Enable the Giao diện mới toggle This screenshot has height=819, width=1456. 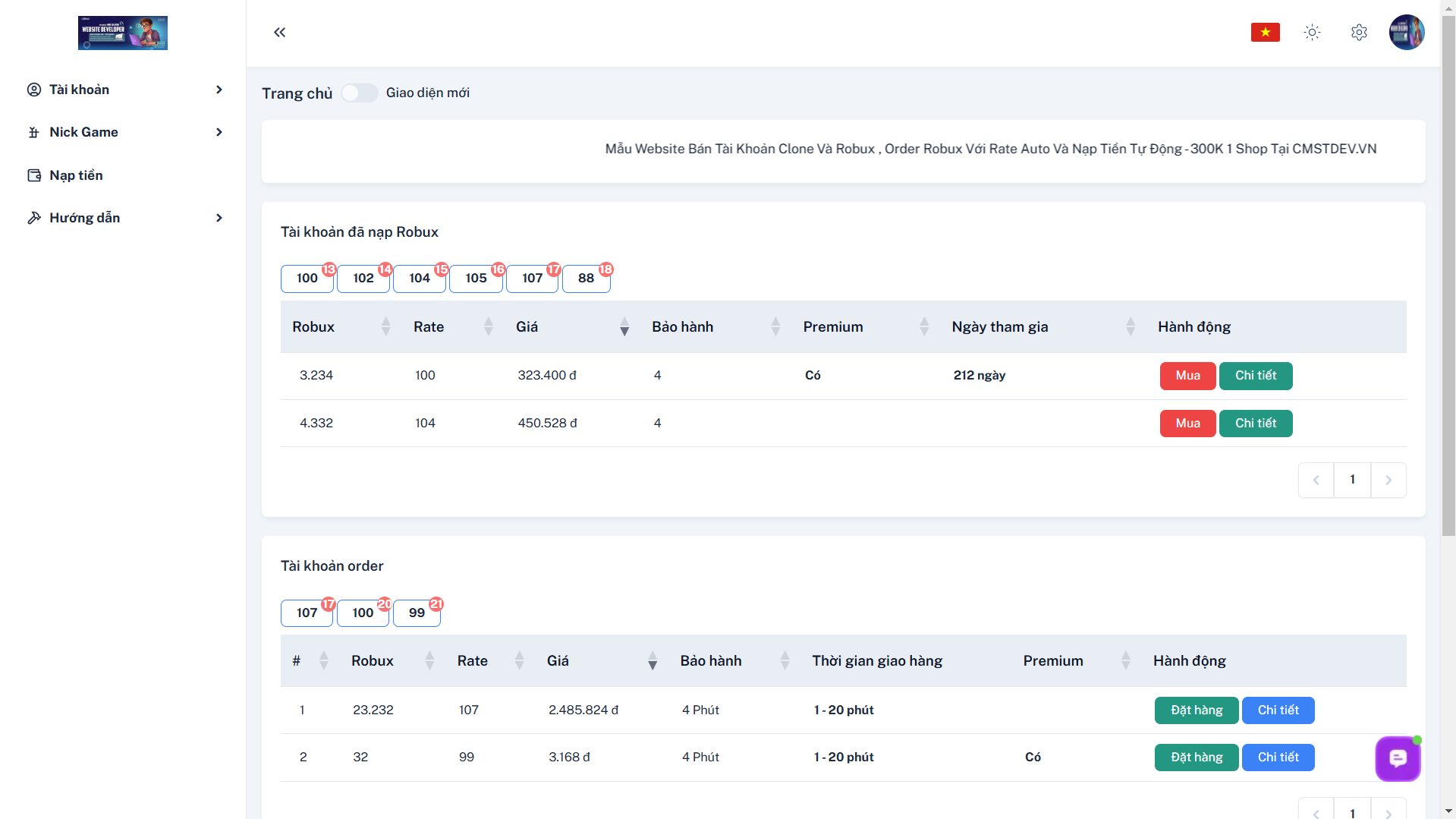point(359,93)
